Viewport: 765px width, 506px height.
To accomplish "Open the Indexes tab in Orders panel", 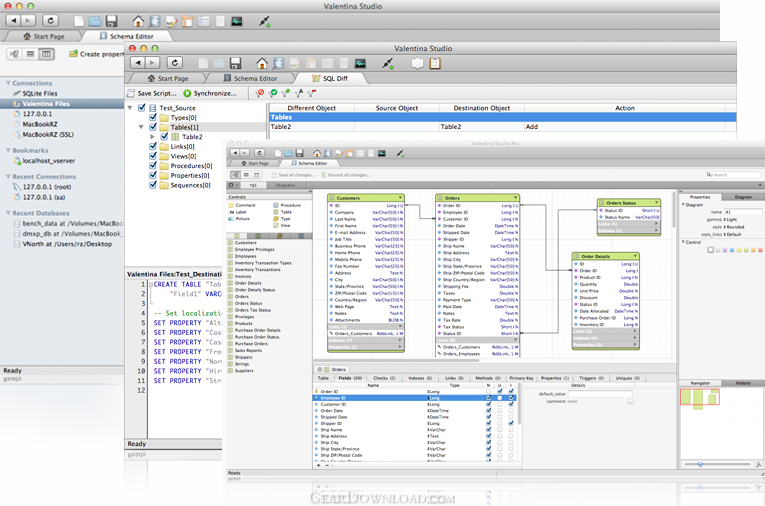I will (420, 378).
